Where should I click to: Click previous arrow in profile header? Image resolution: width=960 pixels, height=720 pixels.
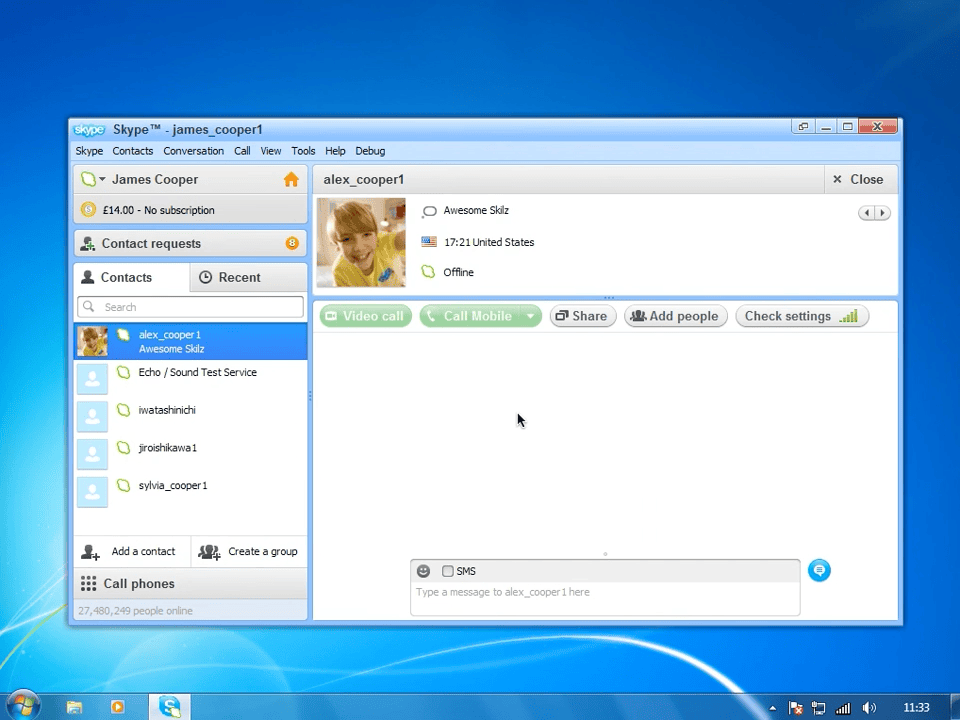(867, 212)
